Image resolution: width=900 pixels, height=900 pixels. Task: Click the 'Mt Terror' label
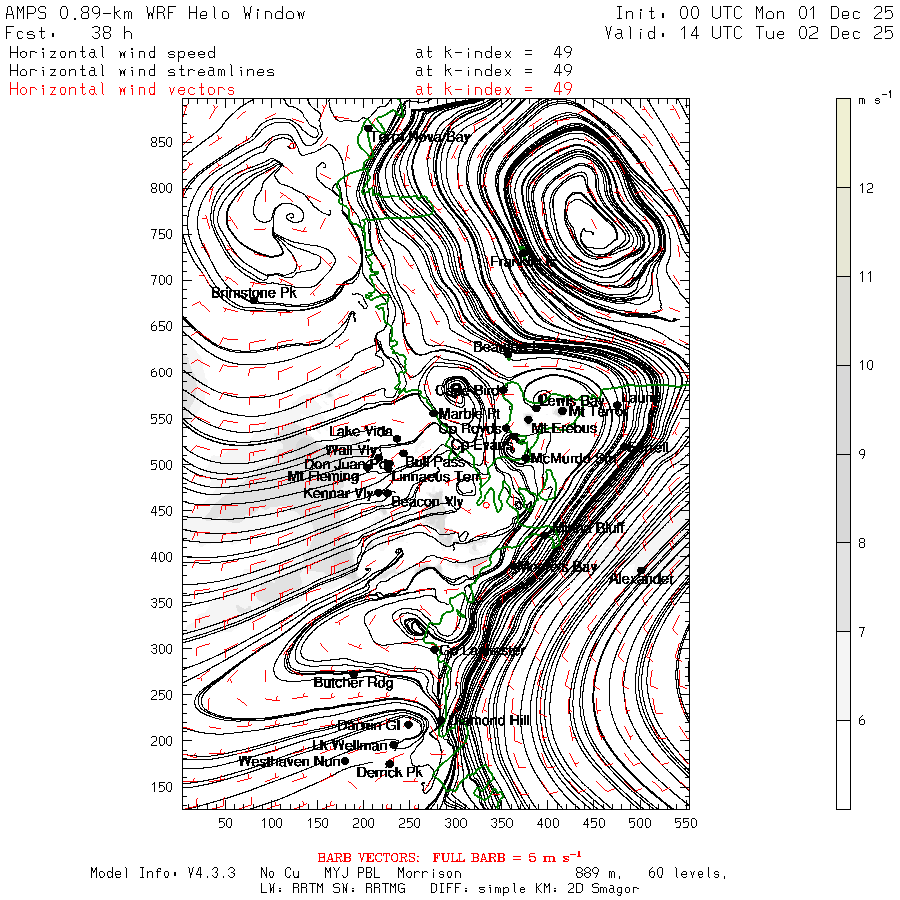point(598,412)
